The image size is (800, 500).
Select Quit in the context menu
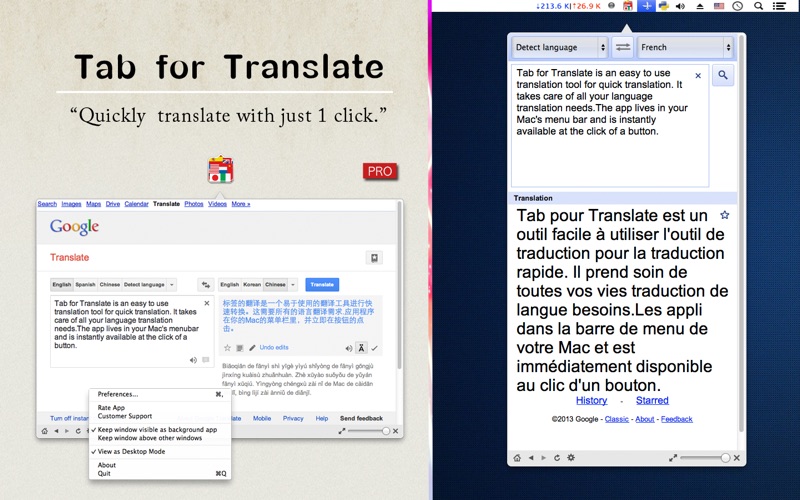pos(106,473)
